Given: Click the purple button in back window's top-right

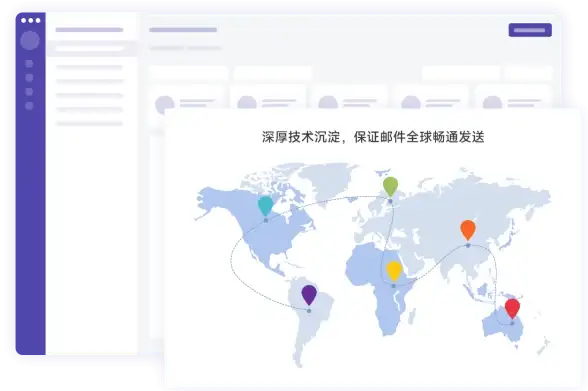Looking at the screenshot, I should tap(530, 30).
